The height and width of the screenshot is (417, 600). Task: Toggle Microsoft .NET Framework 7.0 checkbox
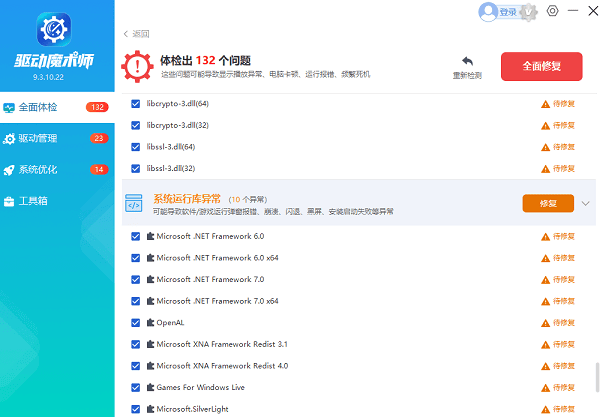[x=135, y=280]
